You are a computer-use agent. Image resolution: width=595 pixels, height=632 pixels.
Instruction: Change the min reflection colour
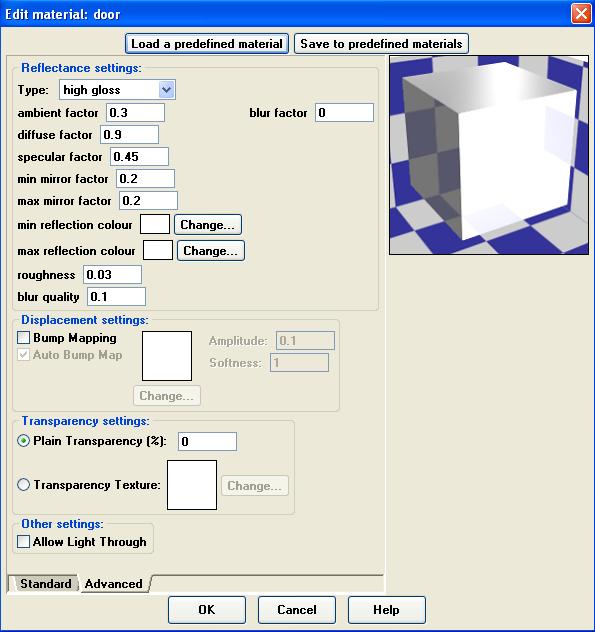click(208, 225)
